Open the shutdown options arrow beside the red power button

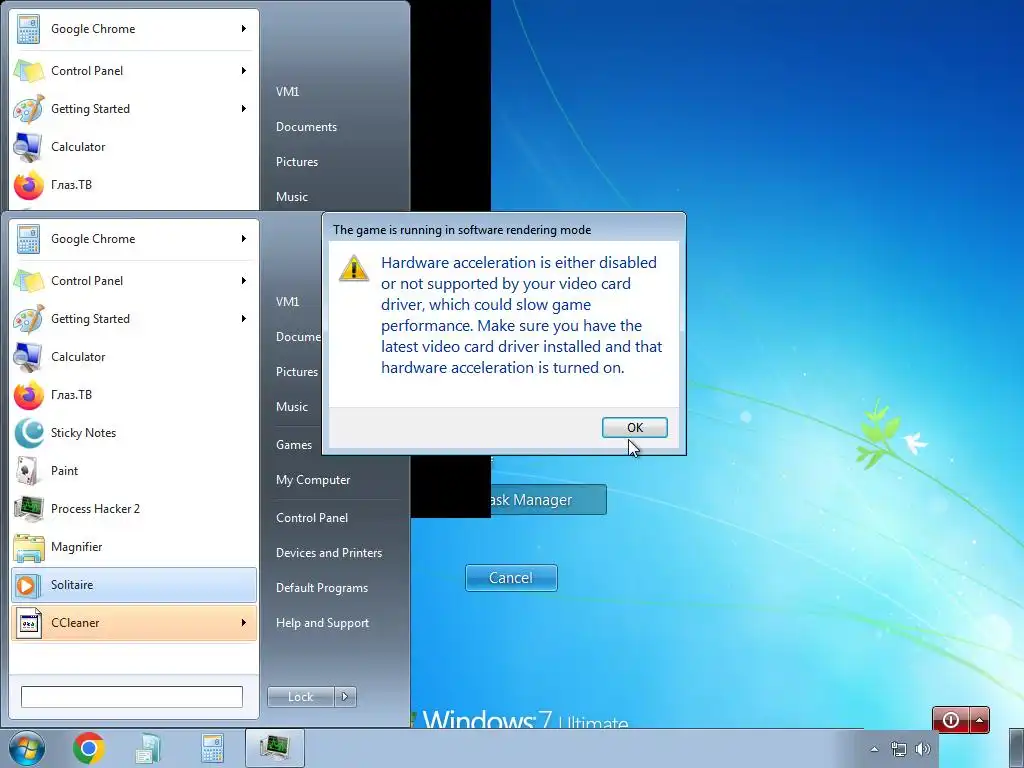(980, 720)
